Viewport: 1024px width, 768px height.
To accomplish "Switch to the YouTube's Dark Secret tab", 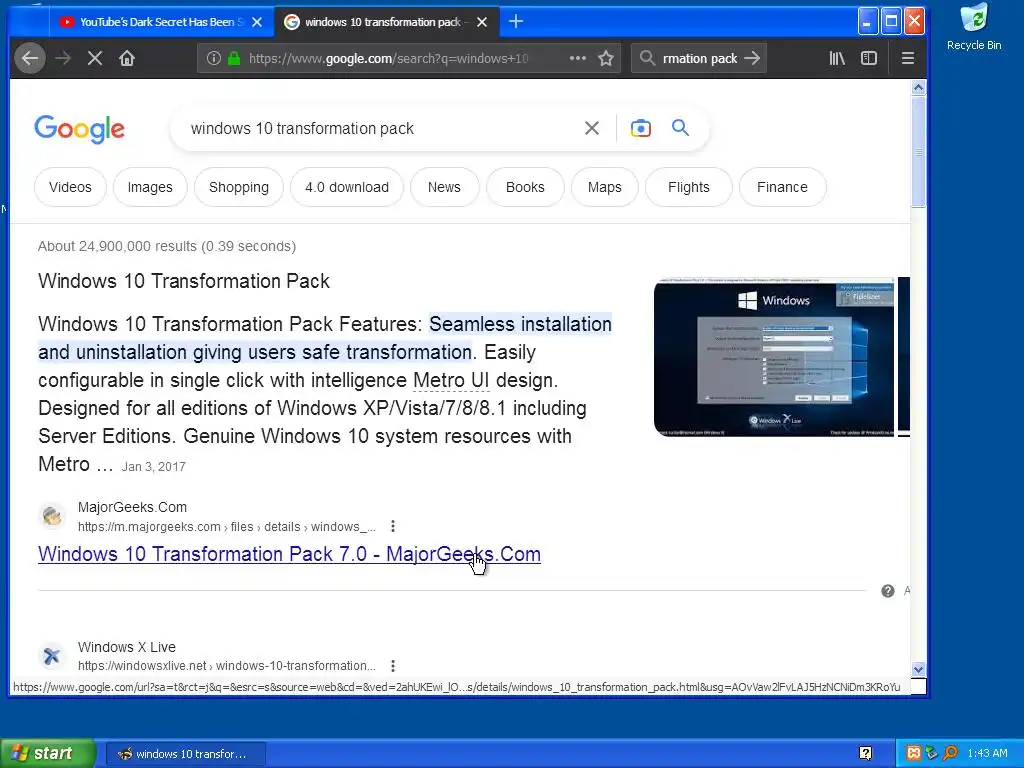I will (161, 22).
